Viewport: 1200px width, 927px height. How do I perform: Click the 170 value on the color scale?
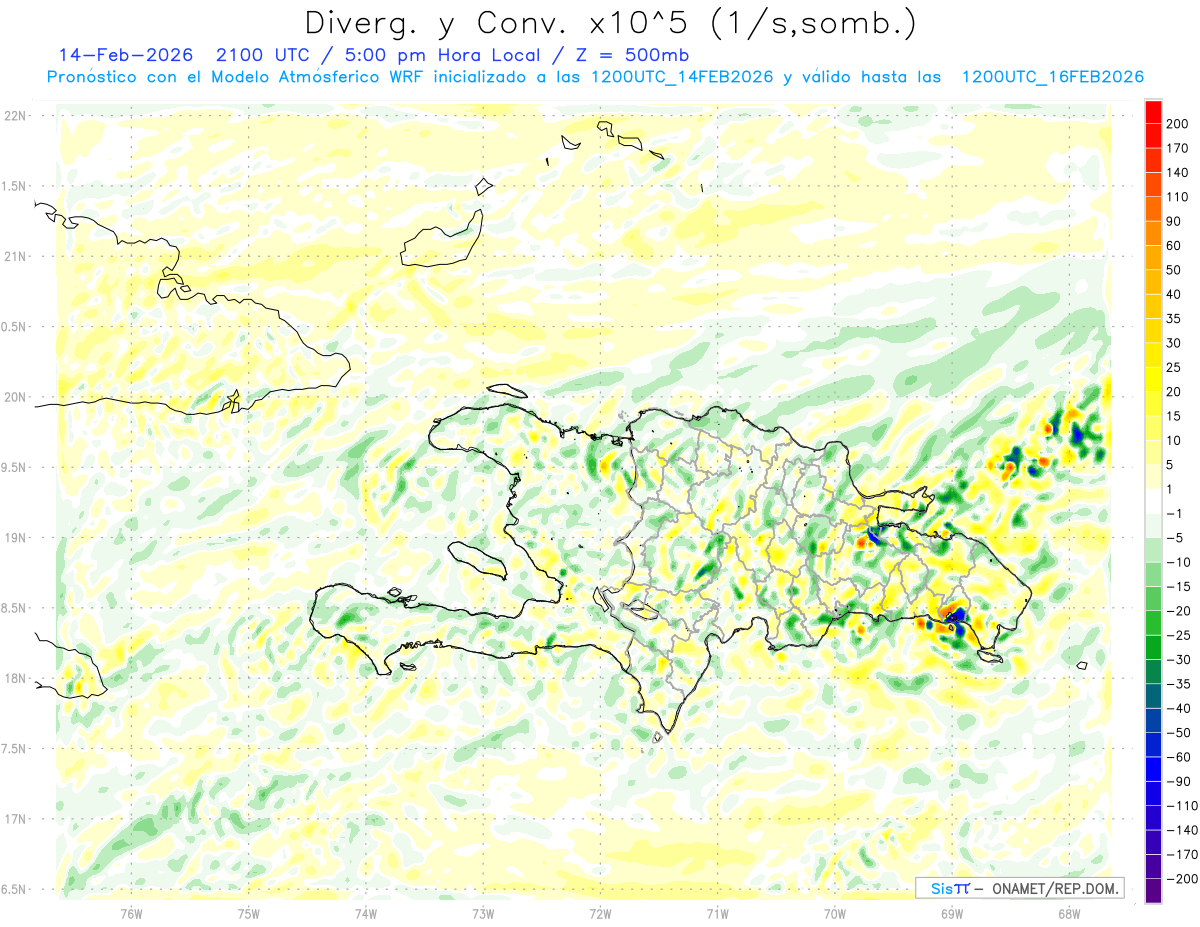(1177, 148)
